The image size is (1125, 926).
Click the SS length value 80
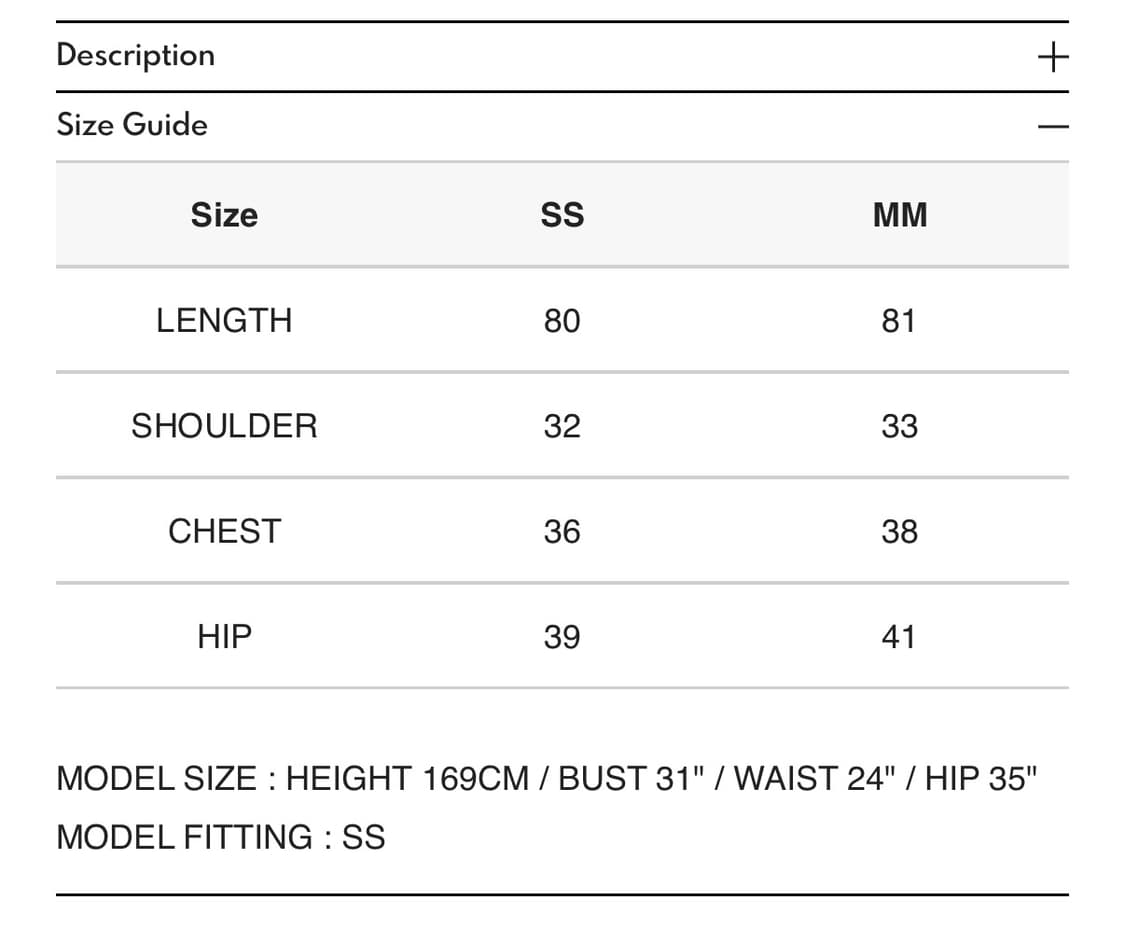(562, 321)
